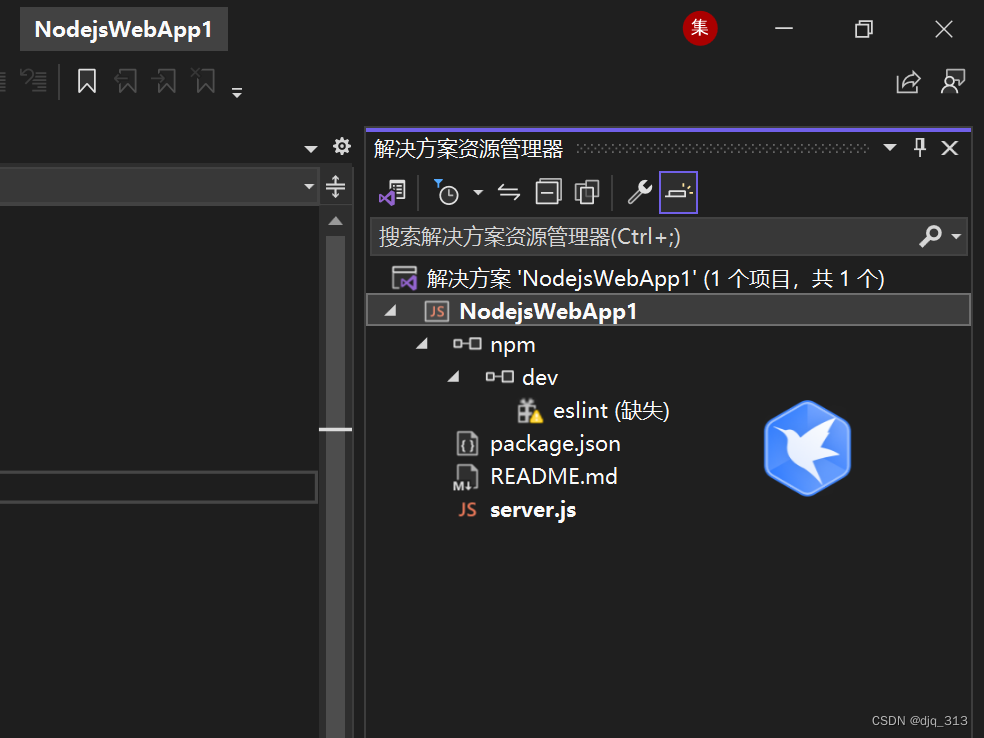Click the JS icon of server.js
984x738 pixels.
pos(468,510)
